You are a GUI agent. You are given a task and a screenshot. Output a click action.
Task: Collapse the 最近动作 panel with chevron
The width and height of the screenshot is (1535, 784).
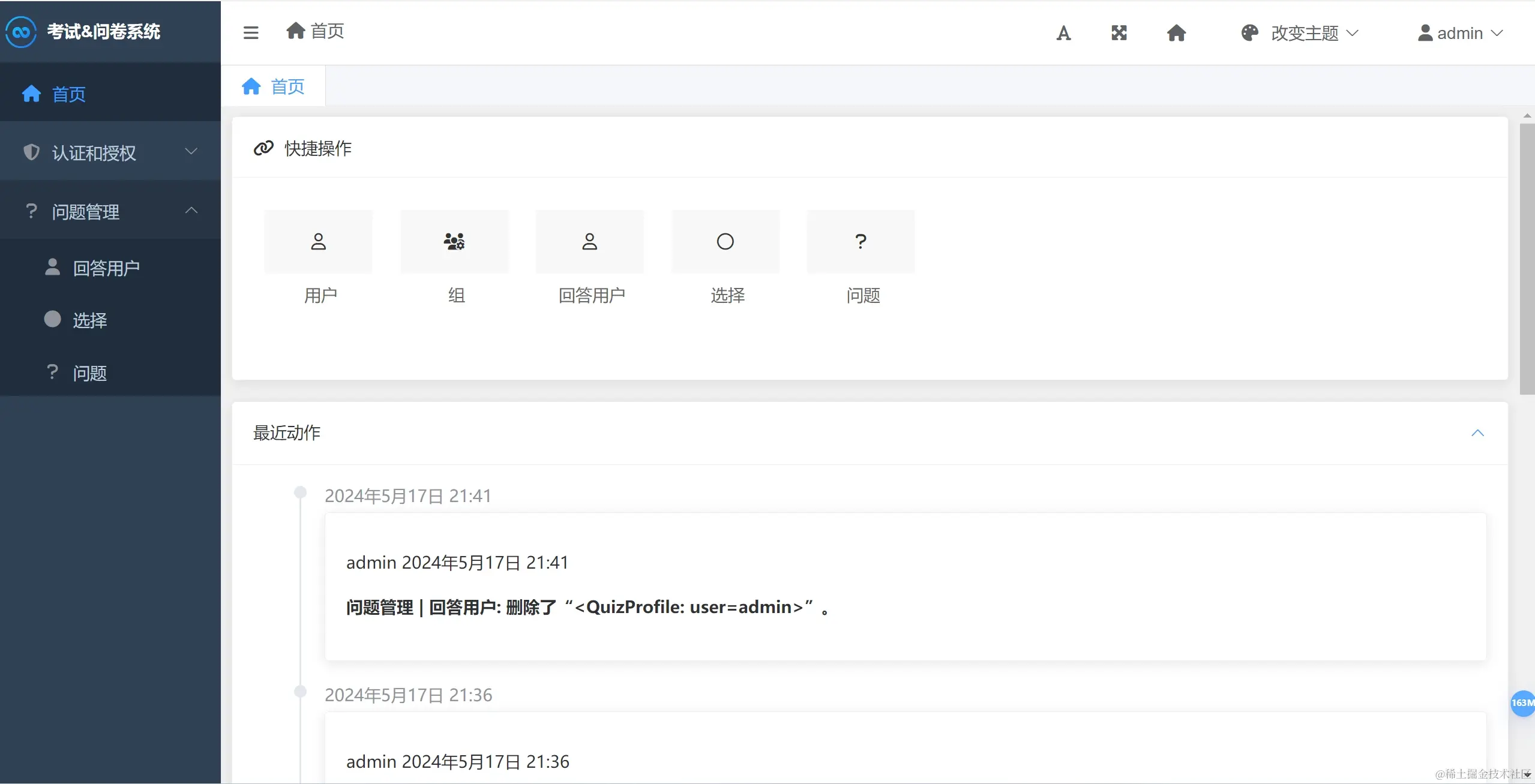1477,433
